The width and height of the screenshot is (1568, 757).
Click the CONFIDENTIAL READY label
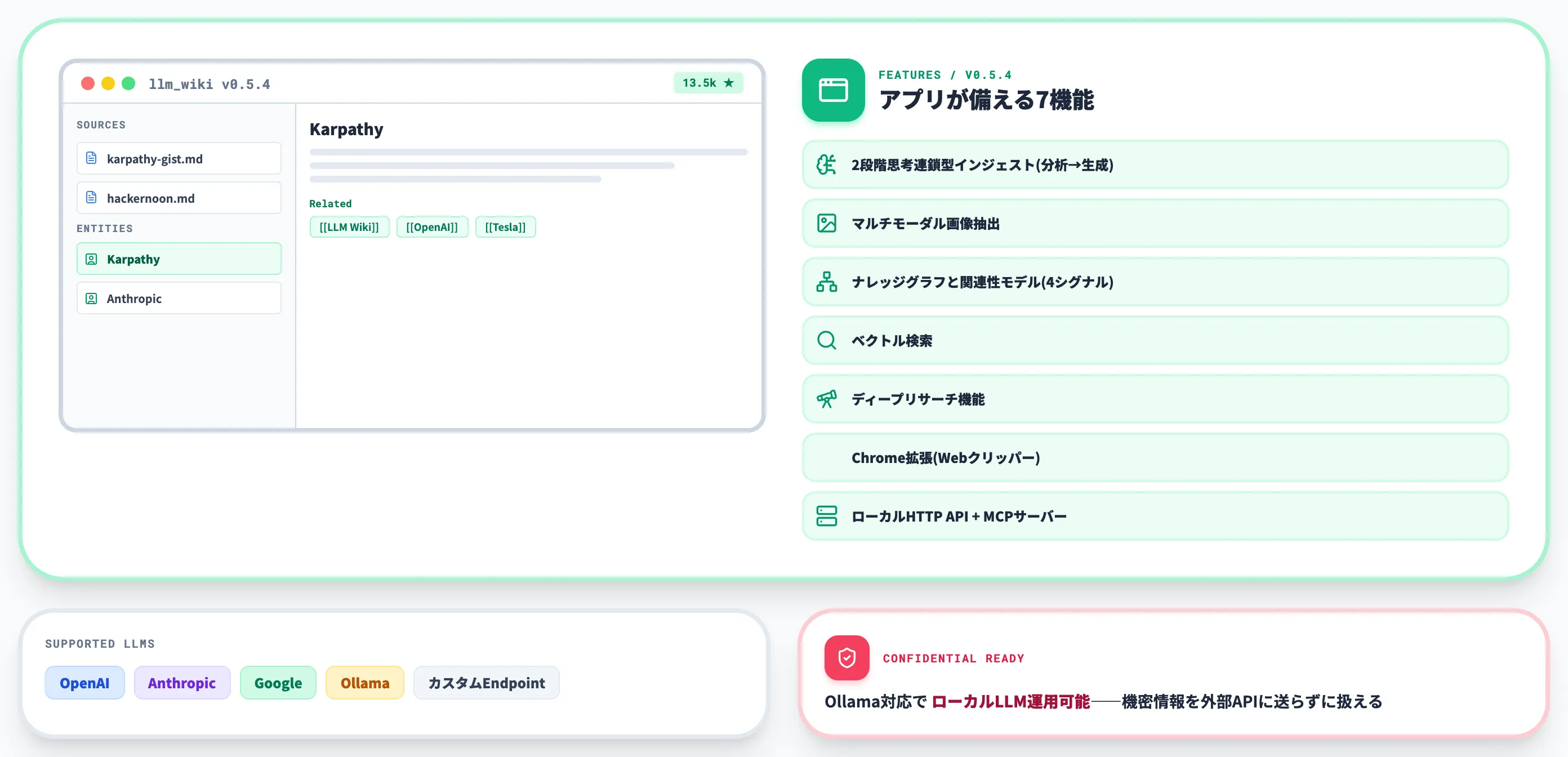point(954,658)
